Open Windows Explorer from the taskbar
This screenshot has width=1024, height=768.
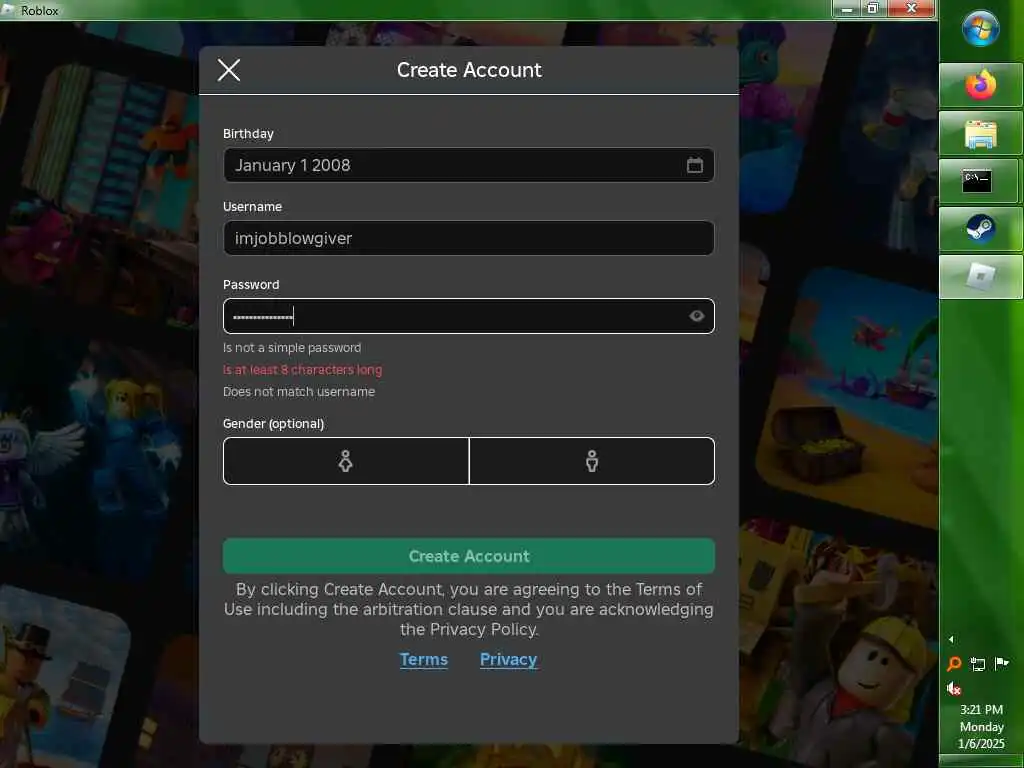click(980, 134)
